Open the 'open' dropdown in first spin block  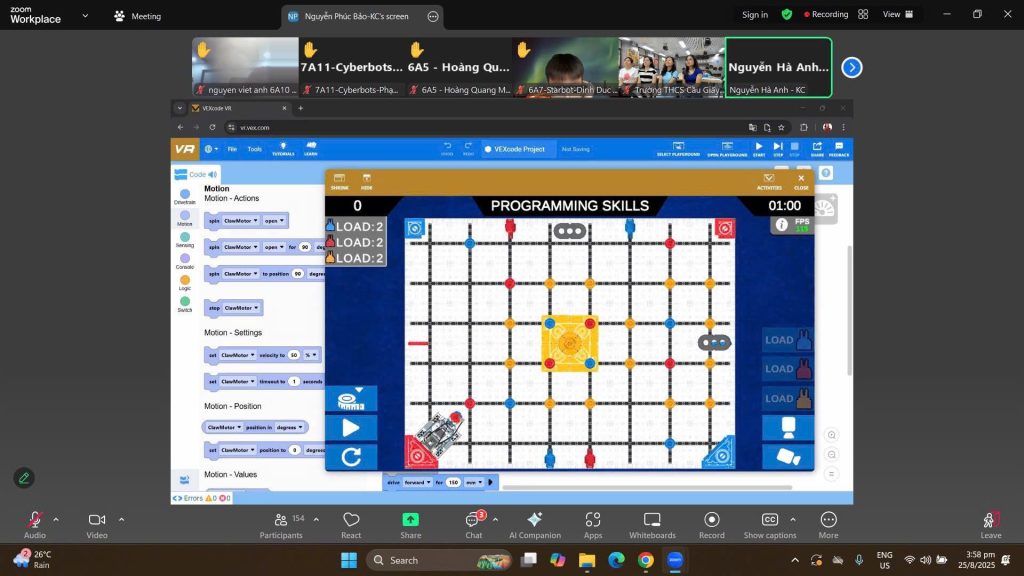pos(274,221)
